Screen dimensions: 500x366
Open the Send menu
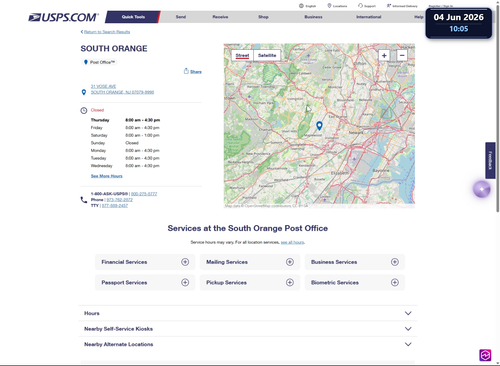181,17
